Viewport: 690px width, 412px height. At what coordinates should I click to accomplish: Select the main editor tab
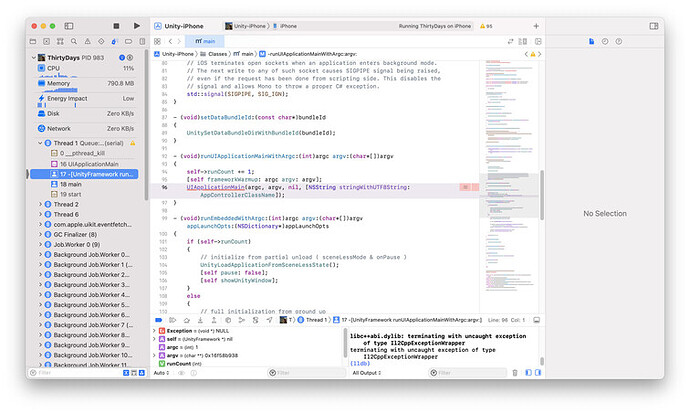click(206, 41)
